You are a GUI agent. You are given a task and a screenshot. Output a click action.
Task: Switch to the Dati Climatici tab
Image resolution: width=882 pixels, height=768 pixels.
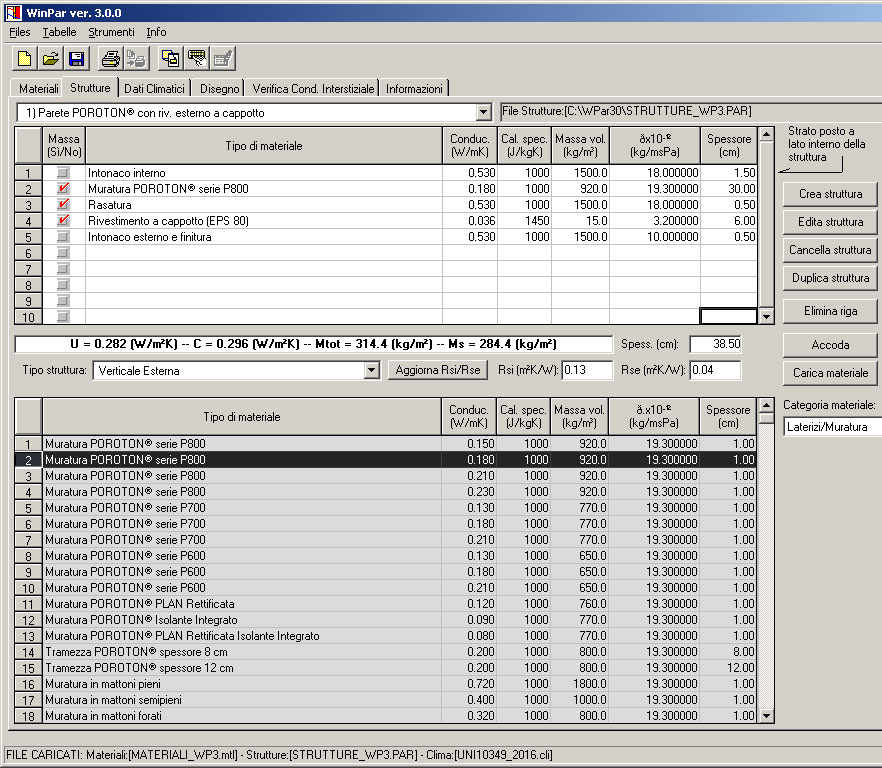coord(154,89)
